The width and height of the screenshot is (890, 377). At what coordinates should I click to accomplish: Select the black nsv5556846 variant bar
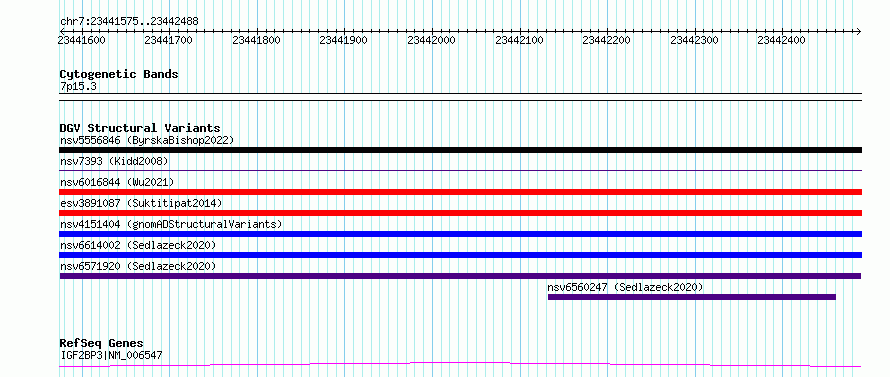point(460,150)
